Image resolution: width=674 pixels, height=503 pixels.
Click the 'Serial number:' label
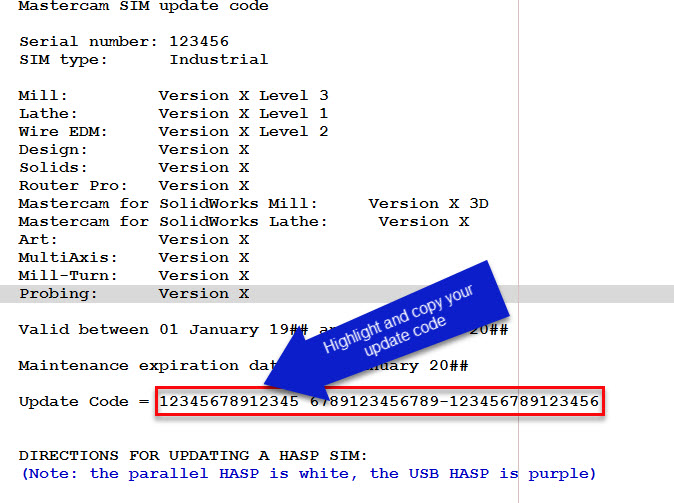tap(88, 41)
